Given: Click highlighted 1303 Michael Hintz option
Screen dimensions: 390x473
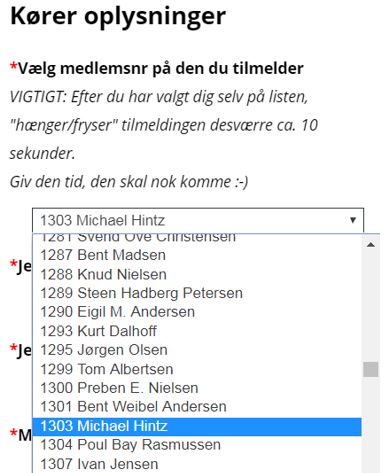Looking at the screenshot, I should 197,426.
